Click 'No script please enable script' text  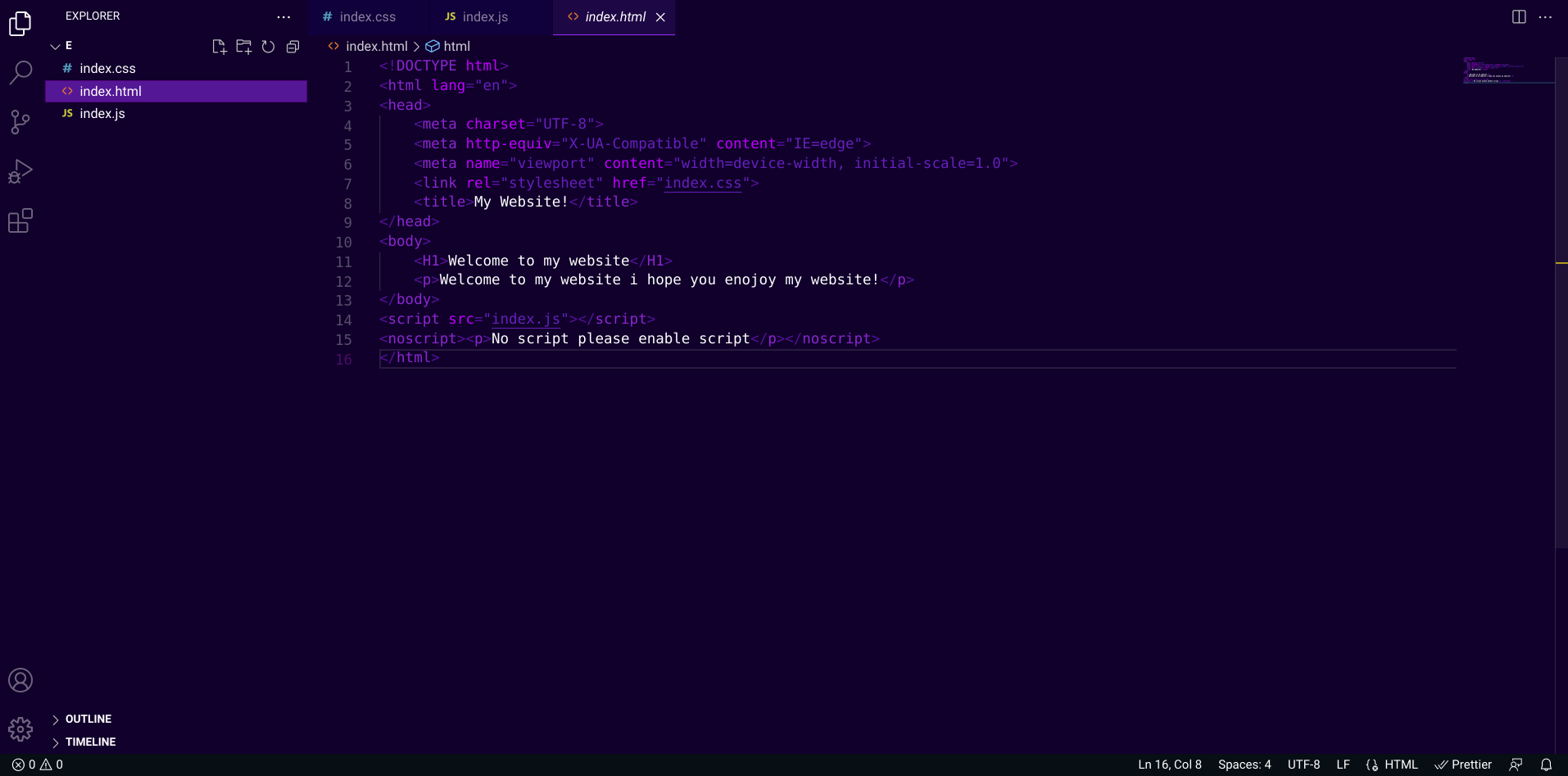tap(620, 339)
